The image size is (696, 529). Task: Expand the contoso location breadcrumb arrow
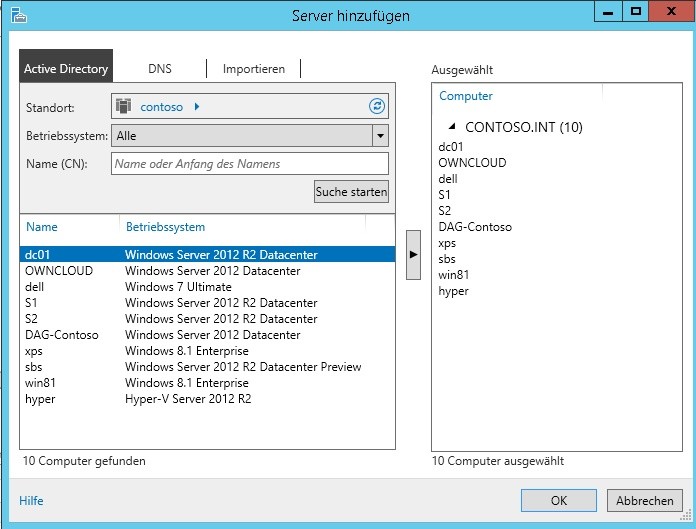(197, 107)
